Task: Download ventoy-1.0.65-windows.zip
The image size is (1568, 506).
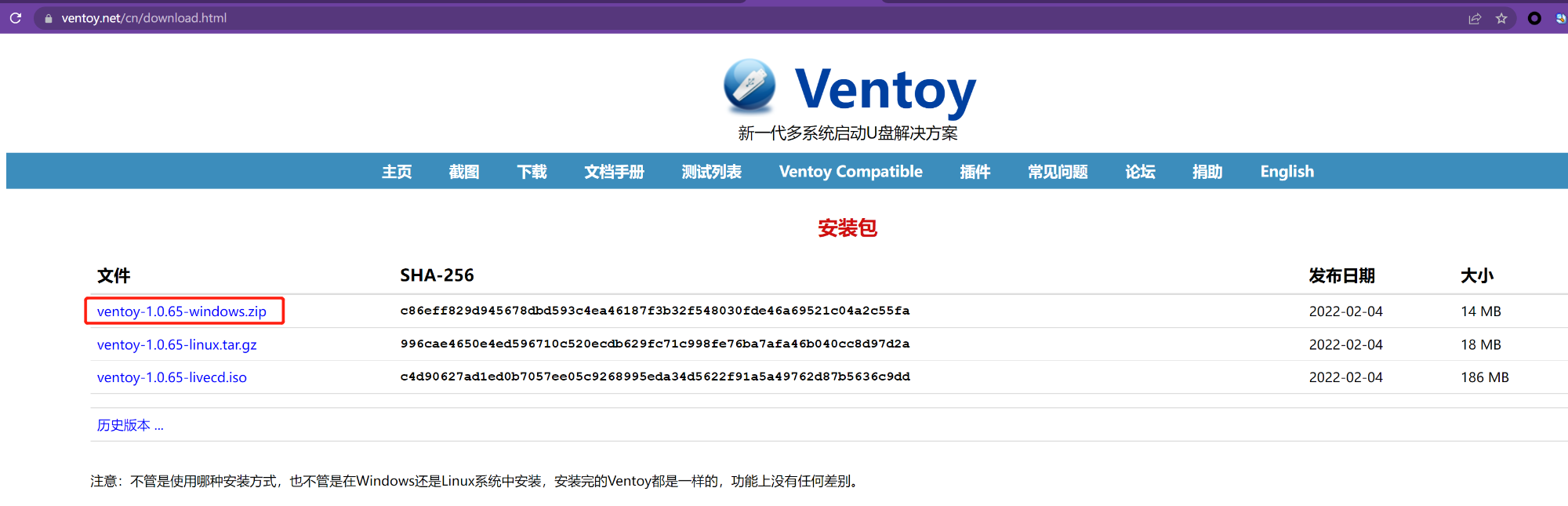Action: (x=182, y=311)
